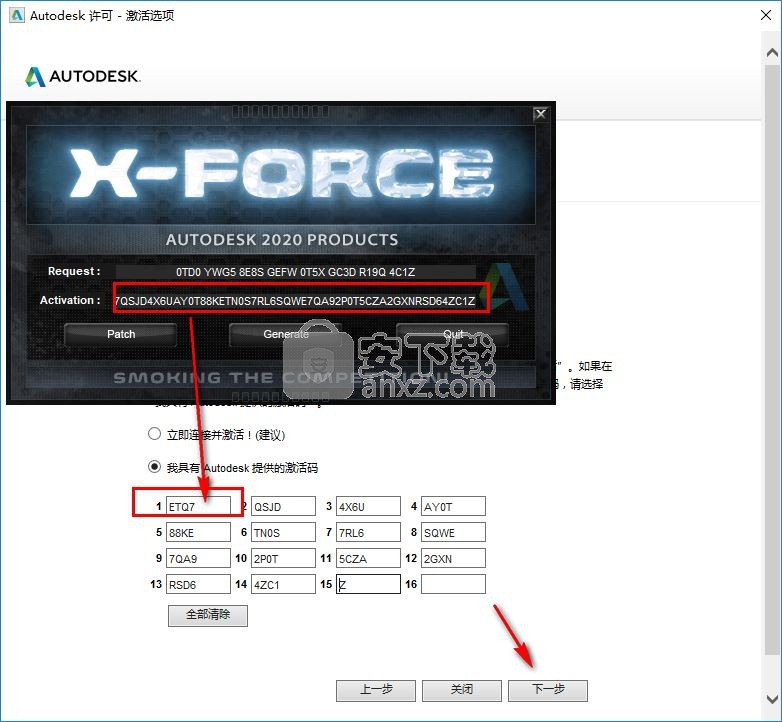Image resolution: width=782 pixels, height=722 pixels.
Task: Click activation field 12 containing 2GXN
Action: click(x=453, y=558)
